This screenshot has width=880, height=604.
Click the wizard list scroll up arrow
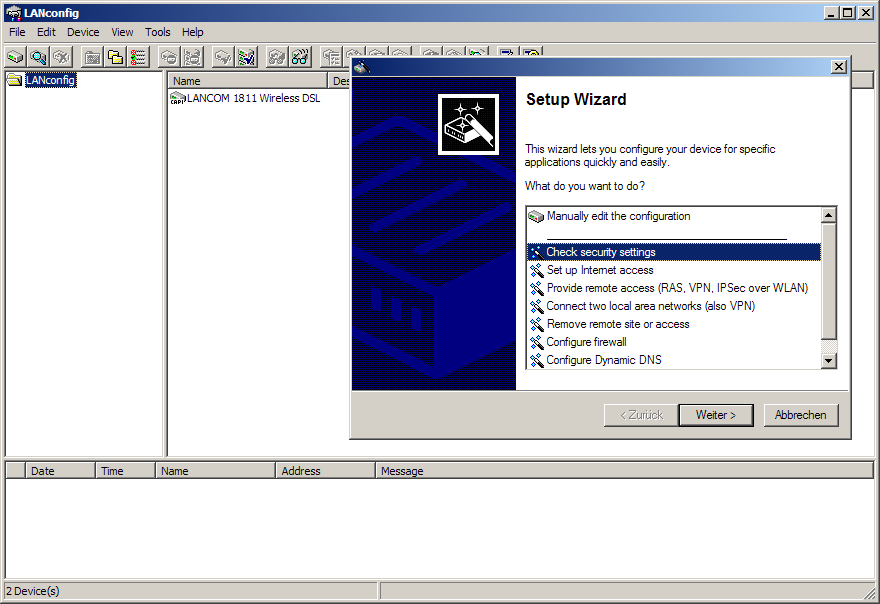click(828, 215)
